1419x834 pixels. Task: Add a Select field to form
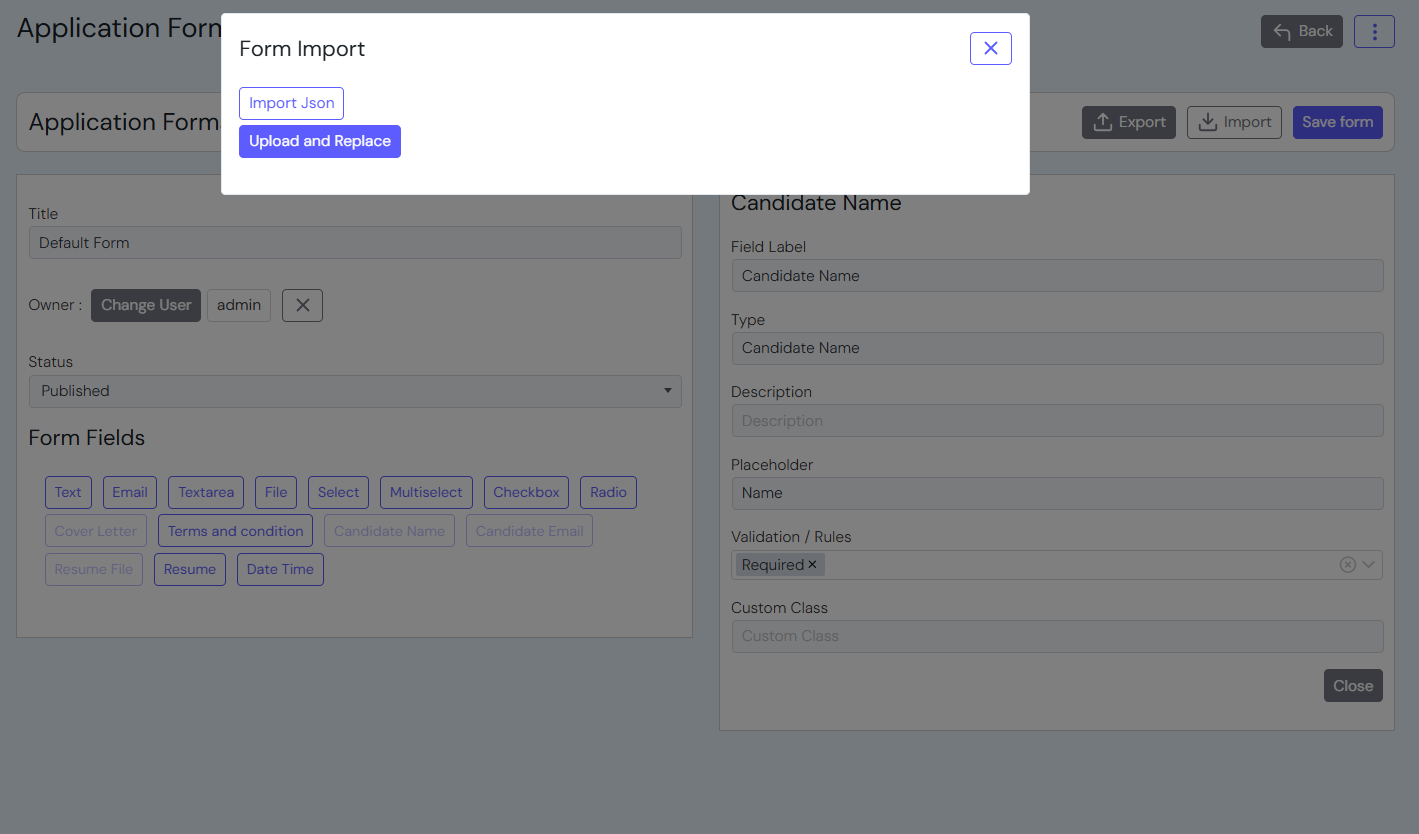(x=338, y=492)
